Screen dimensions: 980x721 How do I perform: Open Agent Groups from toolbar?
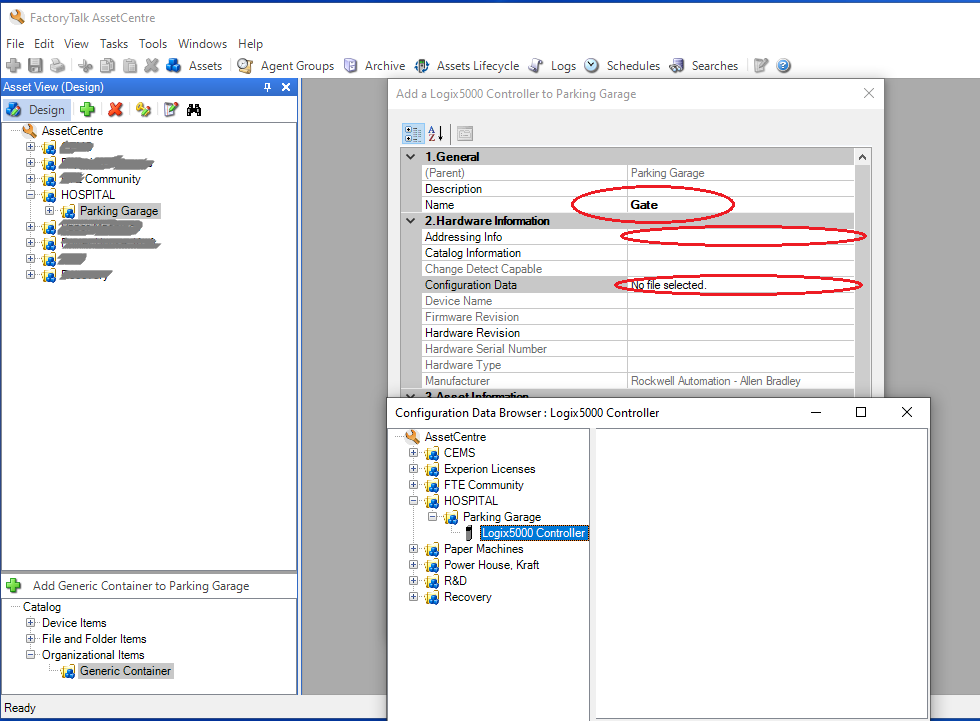point(286,65)
